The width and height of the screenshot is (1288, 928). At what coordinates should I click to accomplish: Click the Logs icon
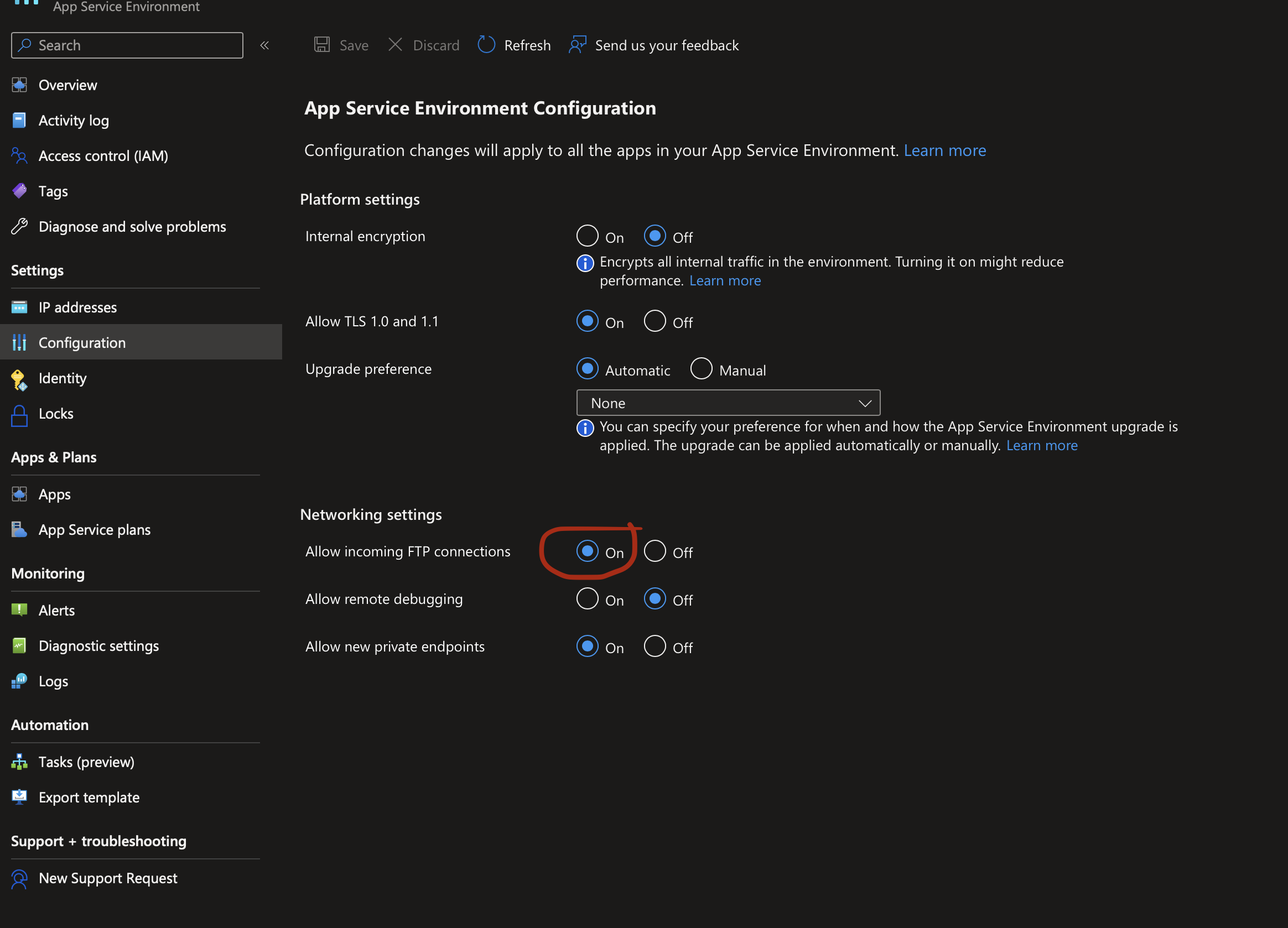pyautogui.click(x=19, y=681)
